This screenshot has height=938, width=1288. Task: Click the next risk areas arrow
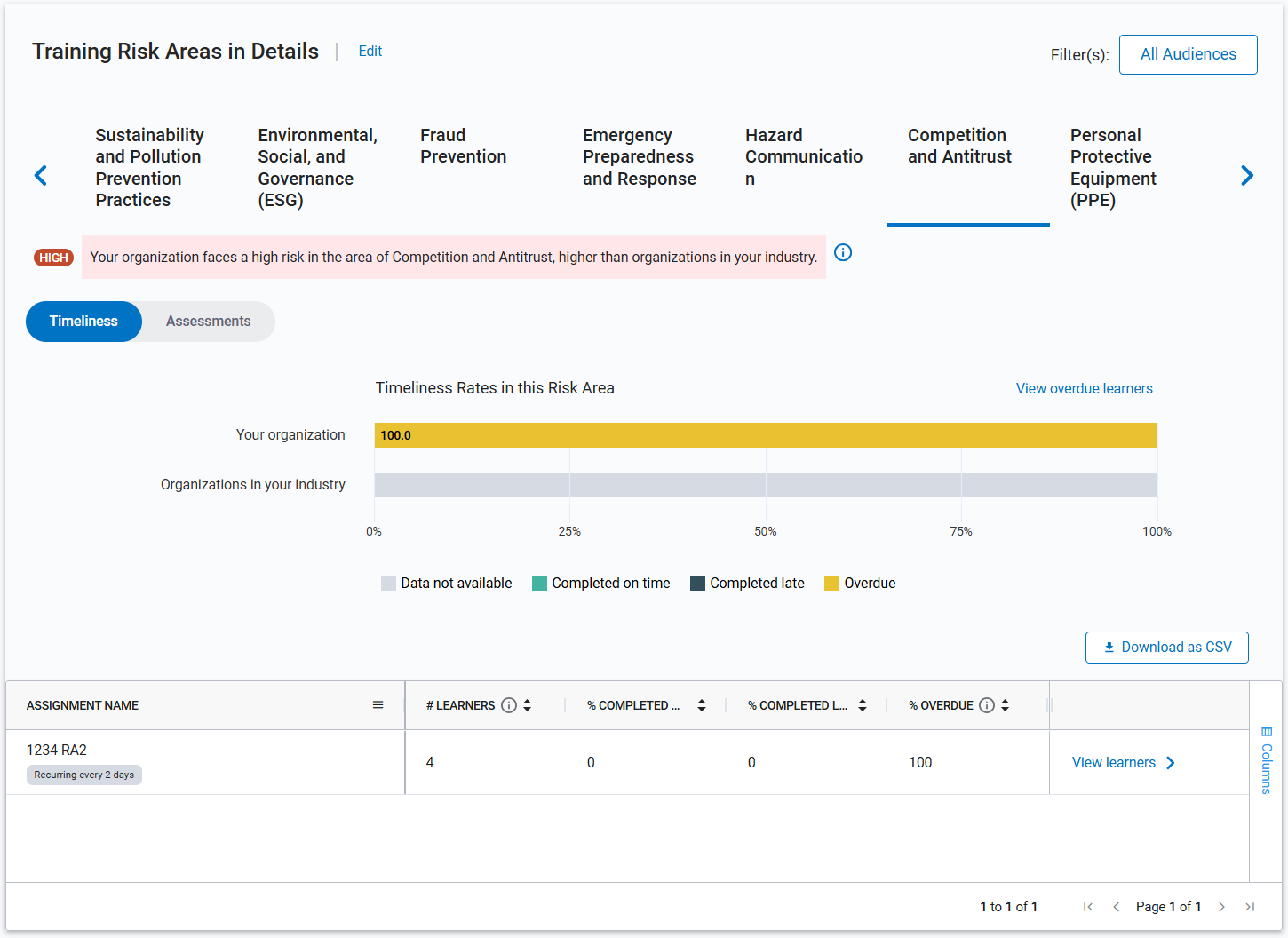(x=1247, y=175)
